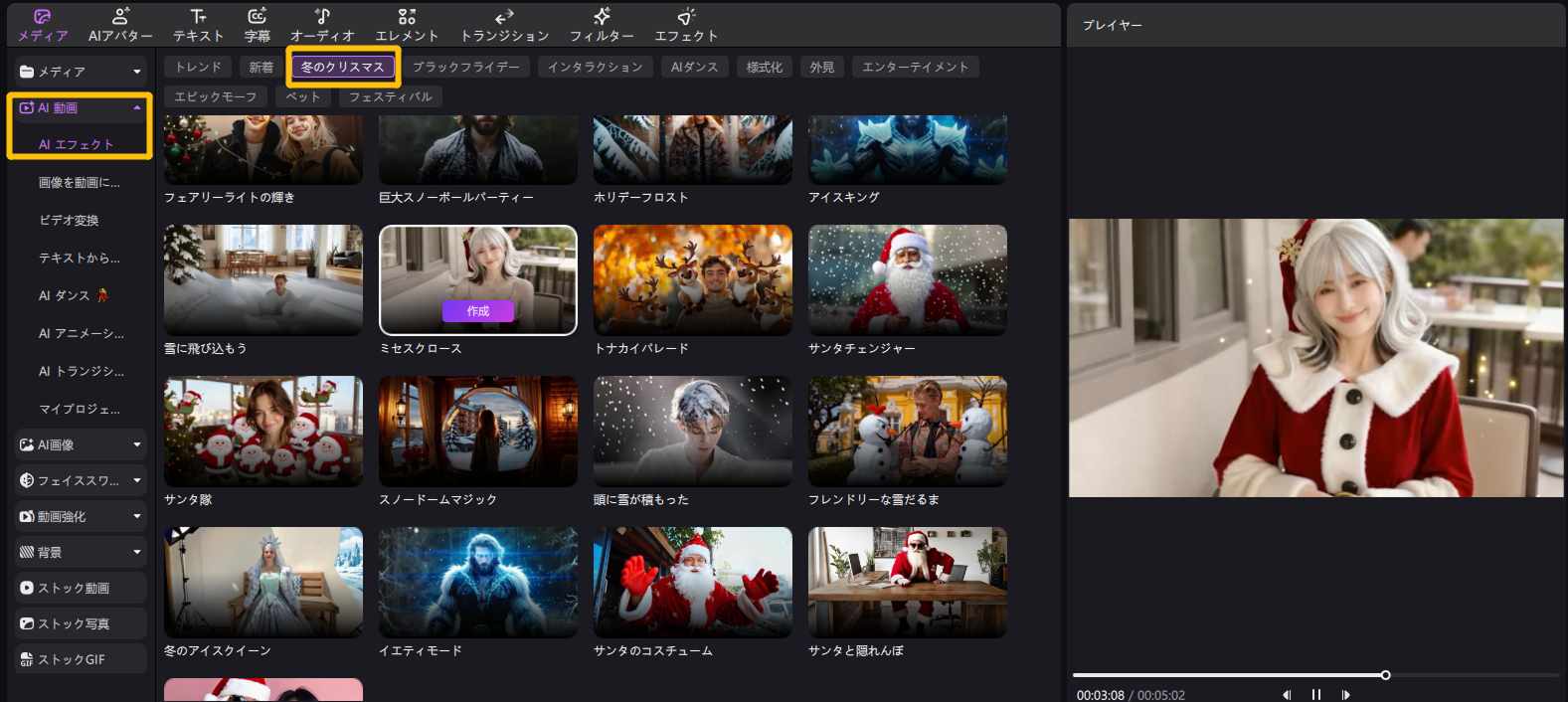Click the ストックGIF sidebar icon
Viewport: 1568px width, 702px height.
[27, 659]
